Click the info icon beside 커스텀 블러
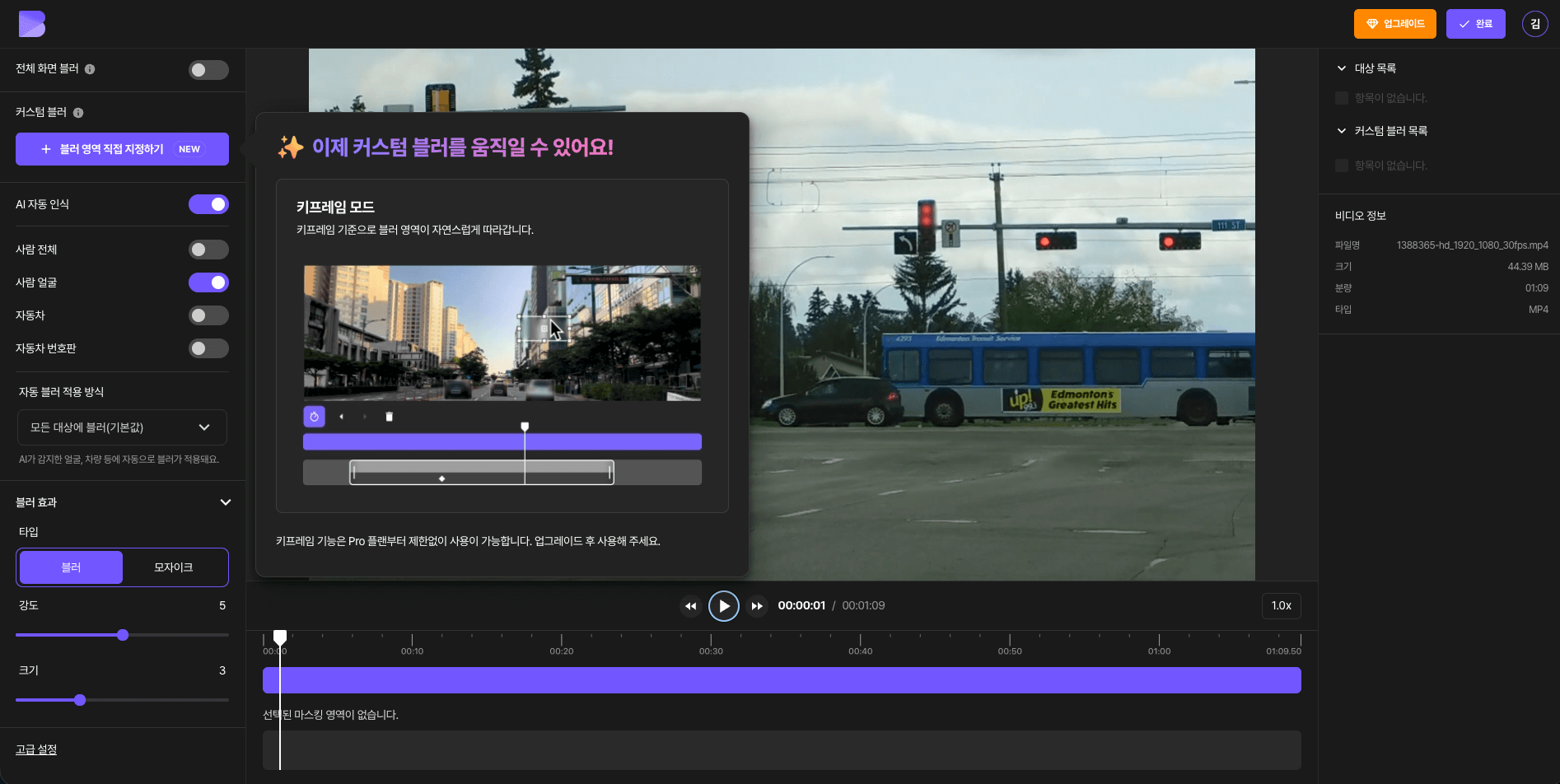The width and height of the screenshot is (1560, 784). click(x=78, y=113)
